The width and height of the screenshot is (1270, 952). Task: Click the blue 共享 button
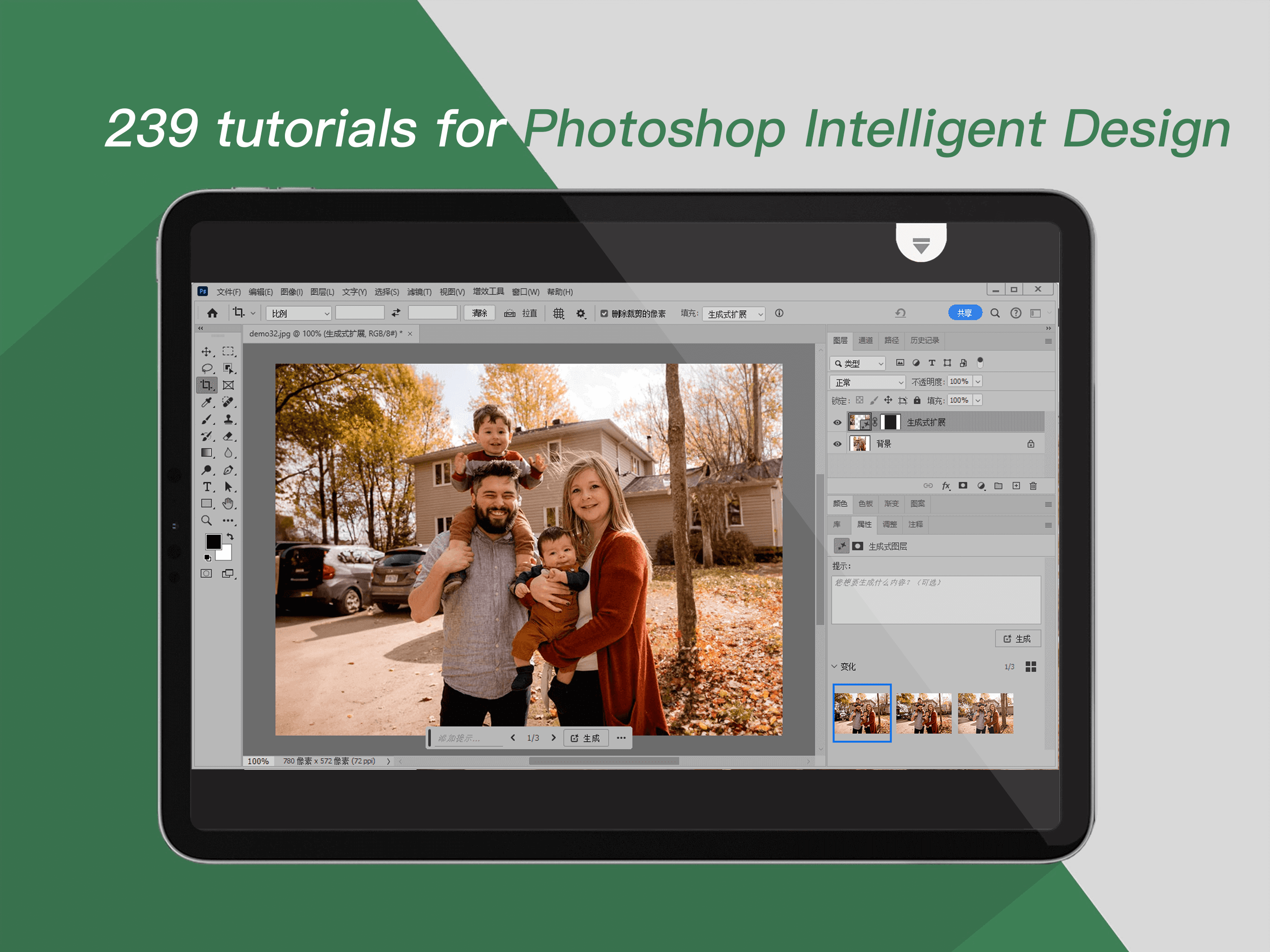tap(965, 313)
